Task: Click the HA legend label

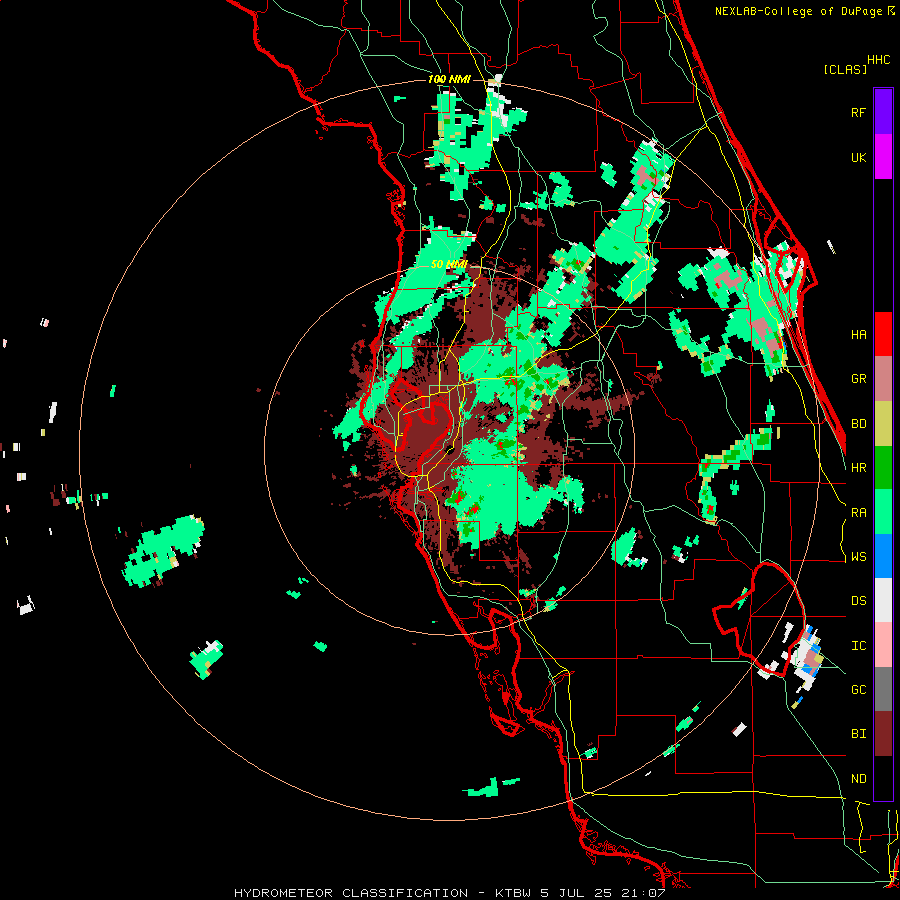Action: pyautogui.click(x=858, y=335)
